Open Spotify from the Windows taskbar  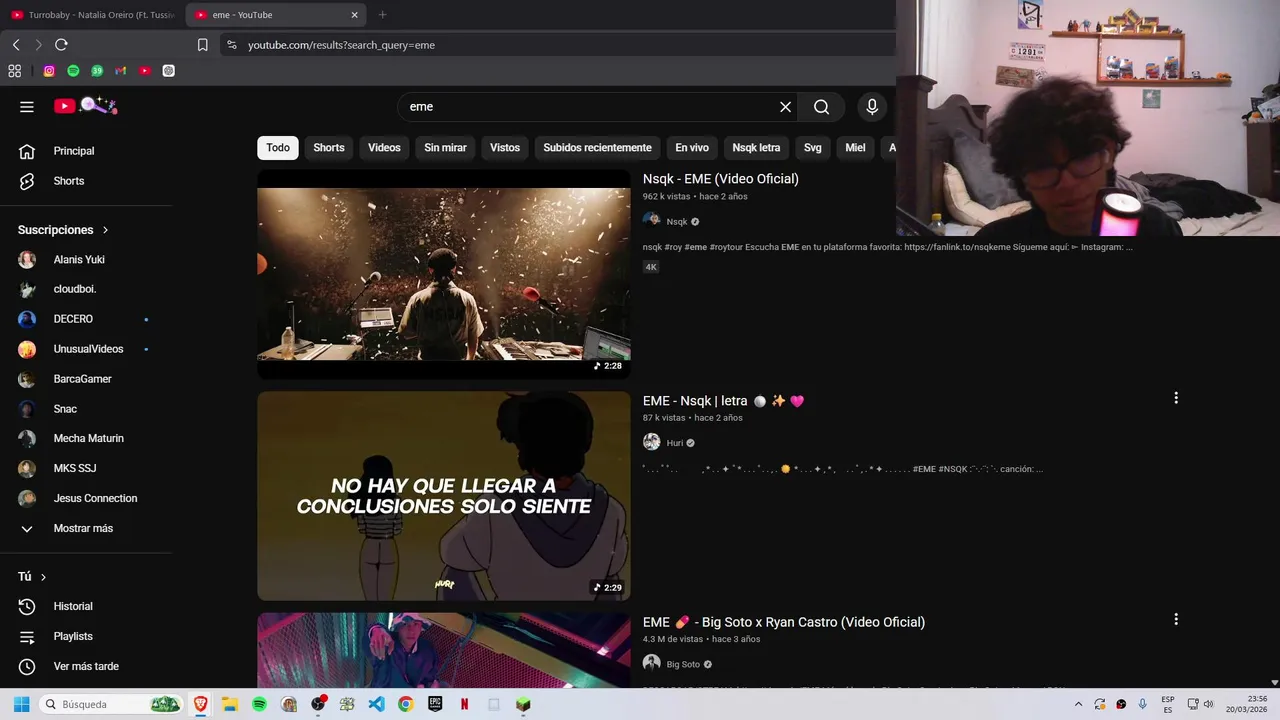pyautogui.click(x=259, y=704)
